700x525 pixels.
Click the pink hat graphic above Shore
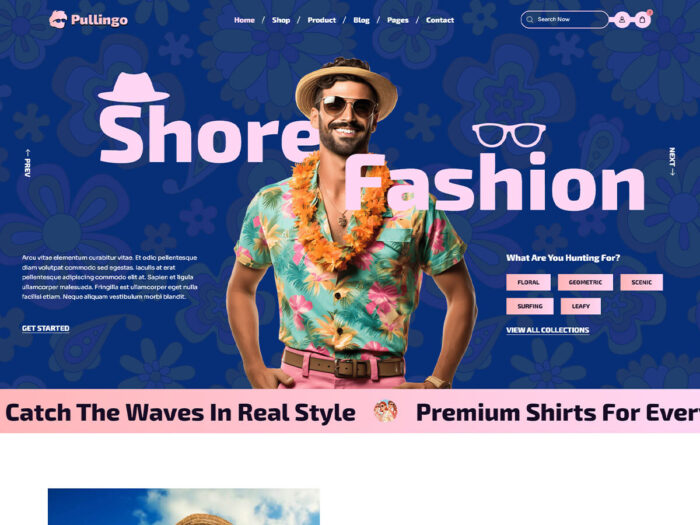pos(133,87)
